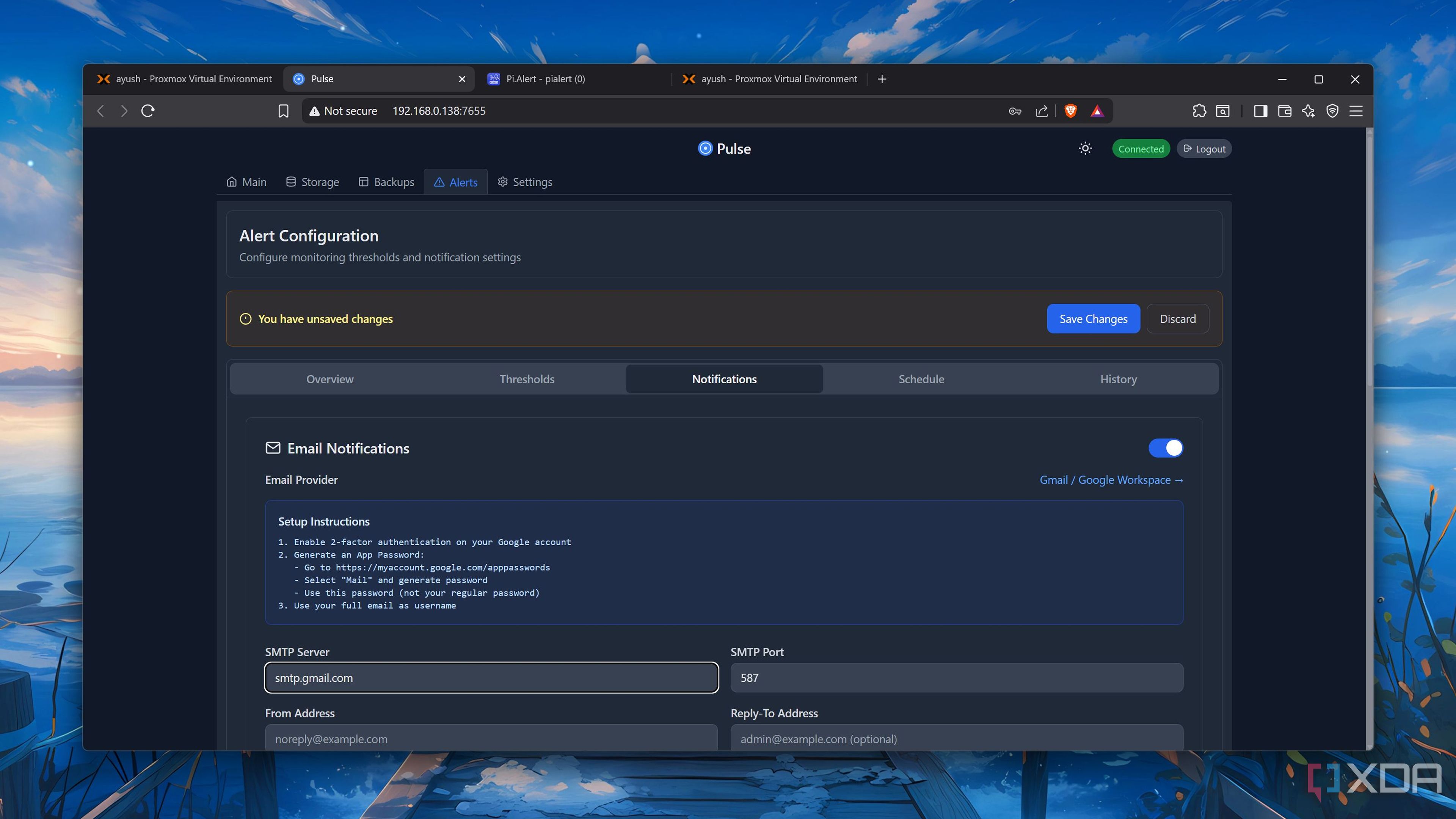
Task: Open Brave Shields lion icon
Action: tap(1070, 111)
